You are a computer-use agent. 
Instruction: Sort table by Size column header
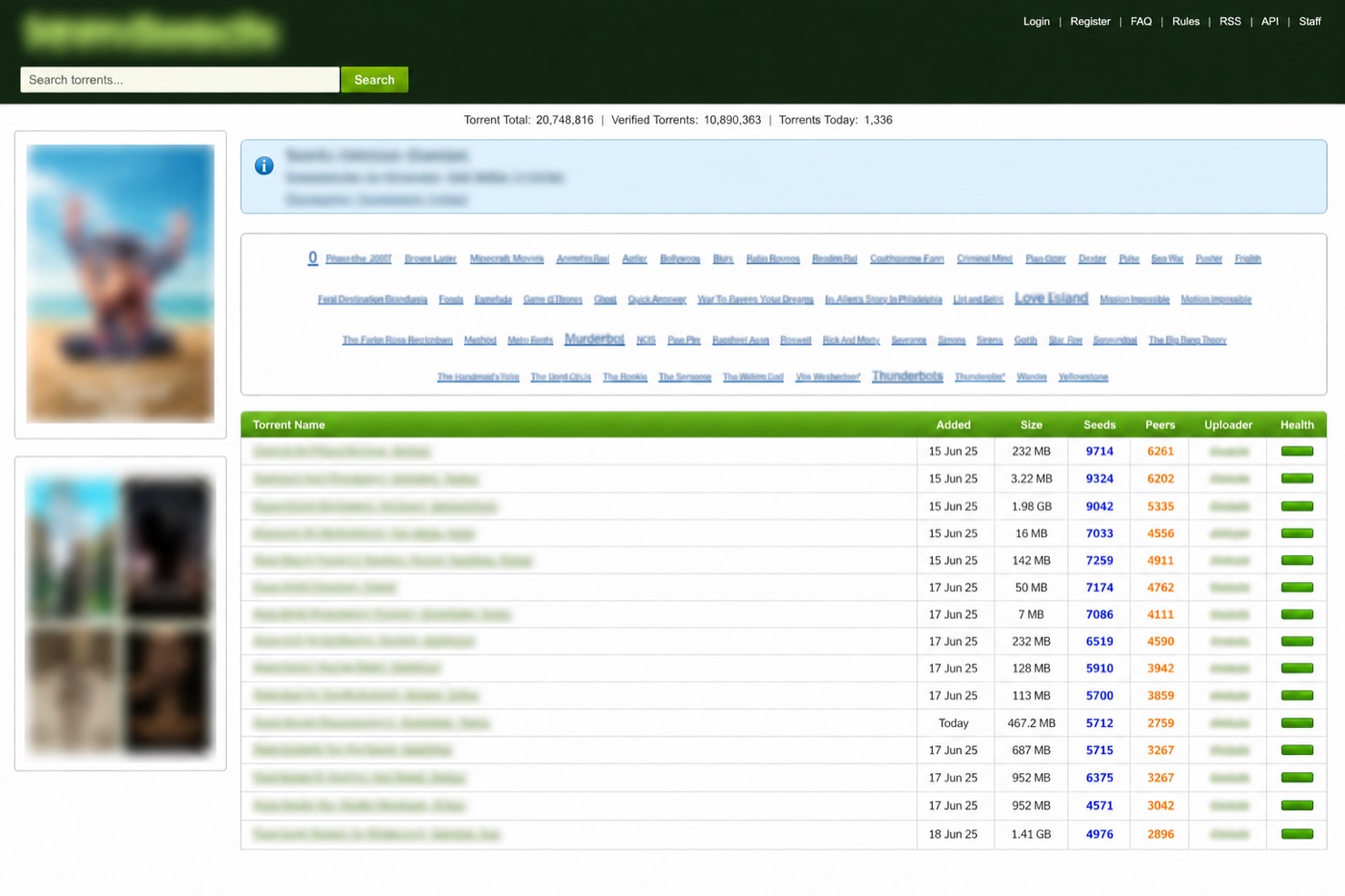coord(1031,424)
